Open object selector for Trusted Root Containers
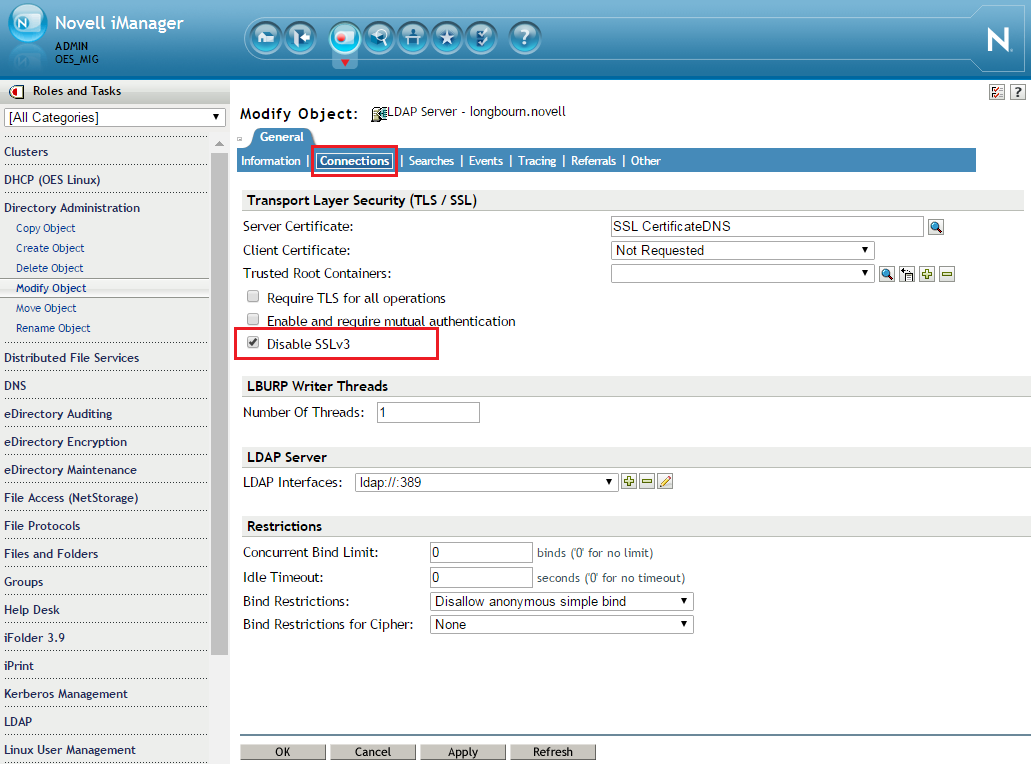This screenshot has height=764, width=1031. click(x=886, y=274)
